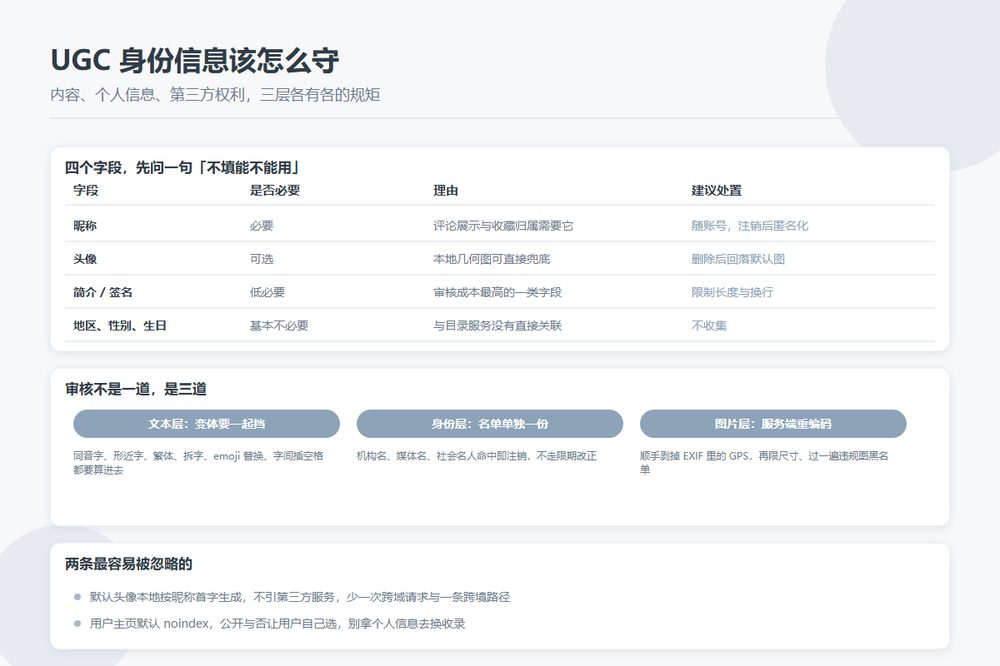Click the column header '是否必要'
The image size is (1000, 666).
275,190
